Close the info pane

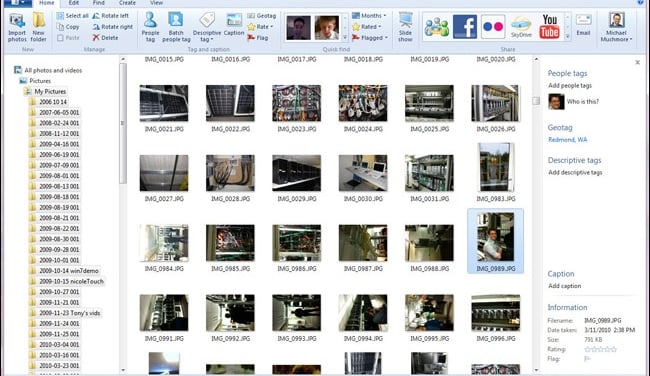(638, 62)
